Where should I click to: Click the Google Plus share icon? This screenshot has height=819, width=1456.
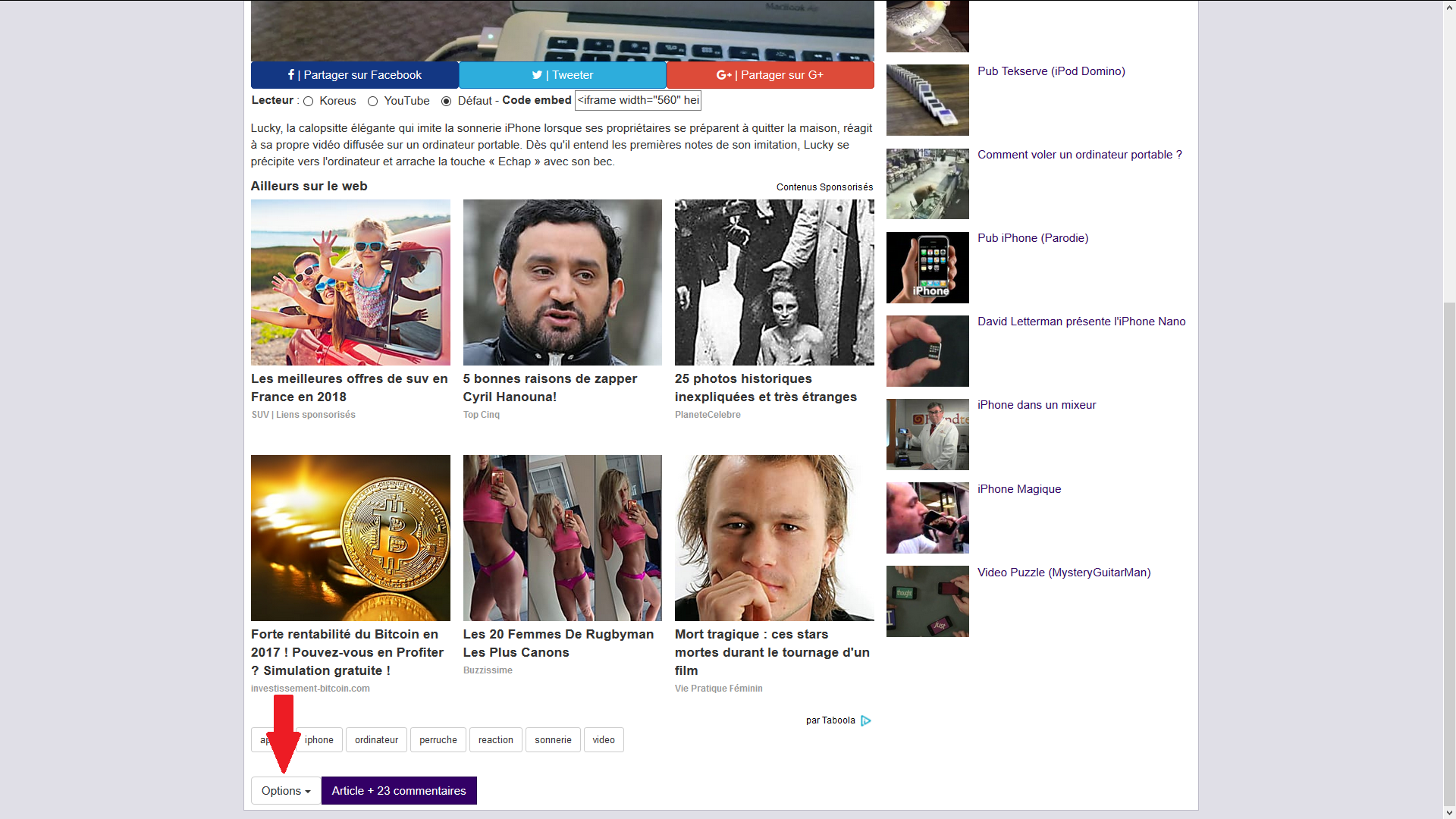pos(723,74)
